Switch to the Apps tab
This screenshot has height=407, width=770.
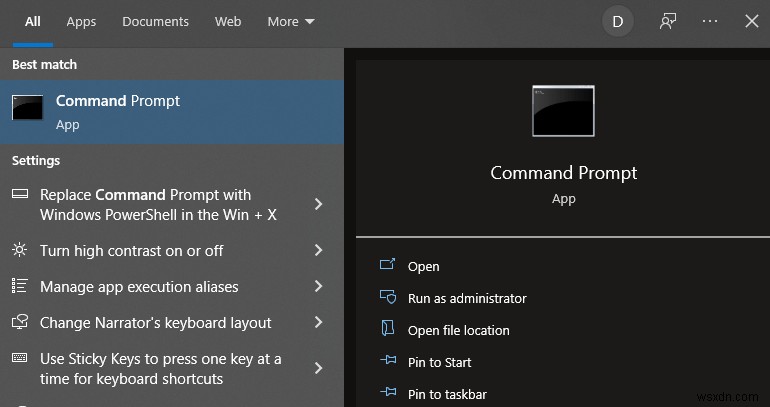pos(81,21)
